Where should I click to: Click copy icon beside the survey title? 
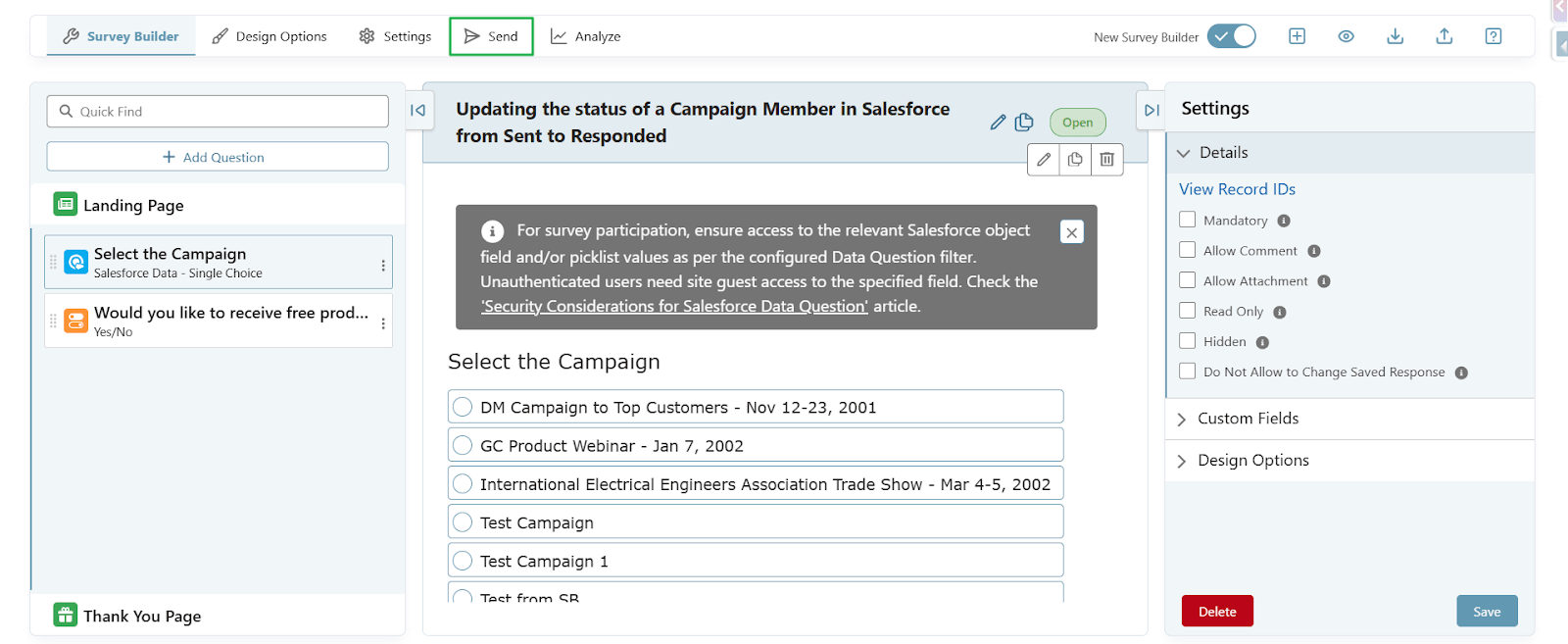(x=1024, y=123)
